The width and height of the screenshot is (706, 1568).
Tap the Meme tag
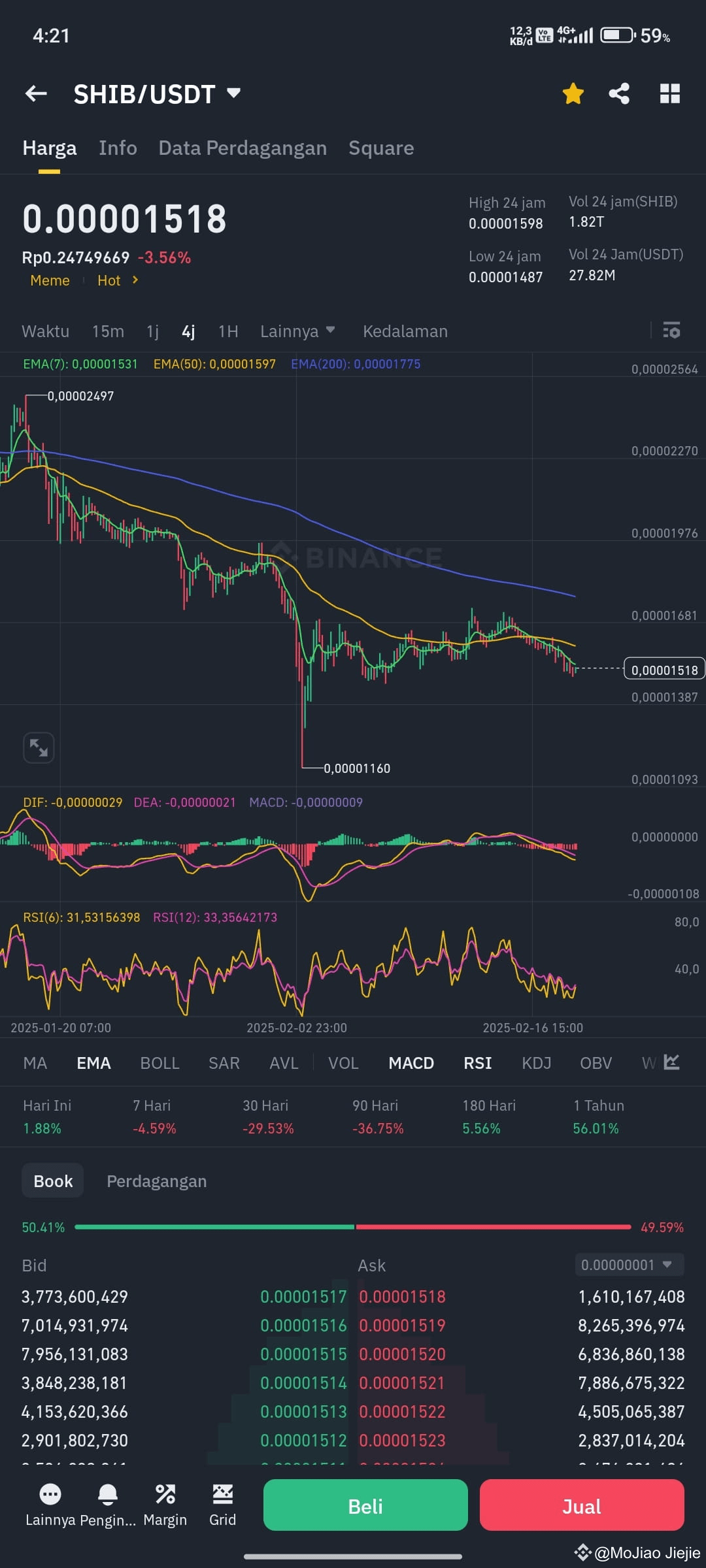click(x=50, y=280)
